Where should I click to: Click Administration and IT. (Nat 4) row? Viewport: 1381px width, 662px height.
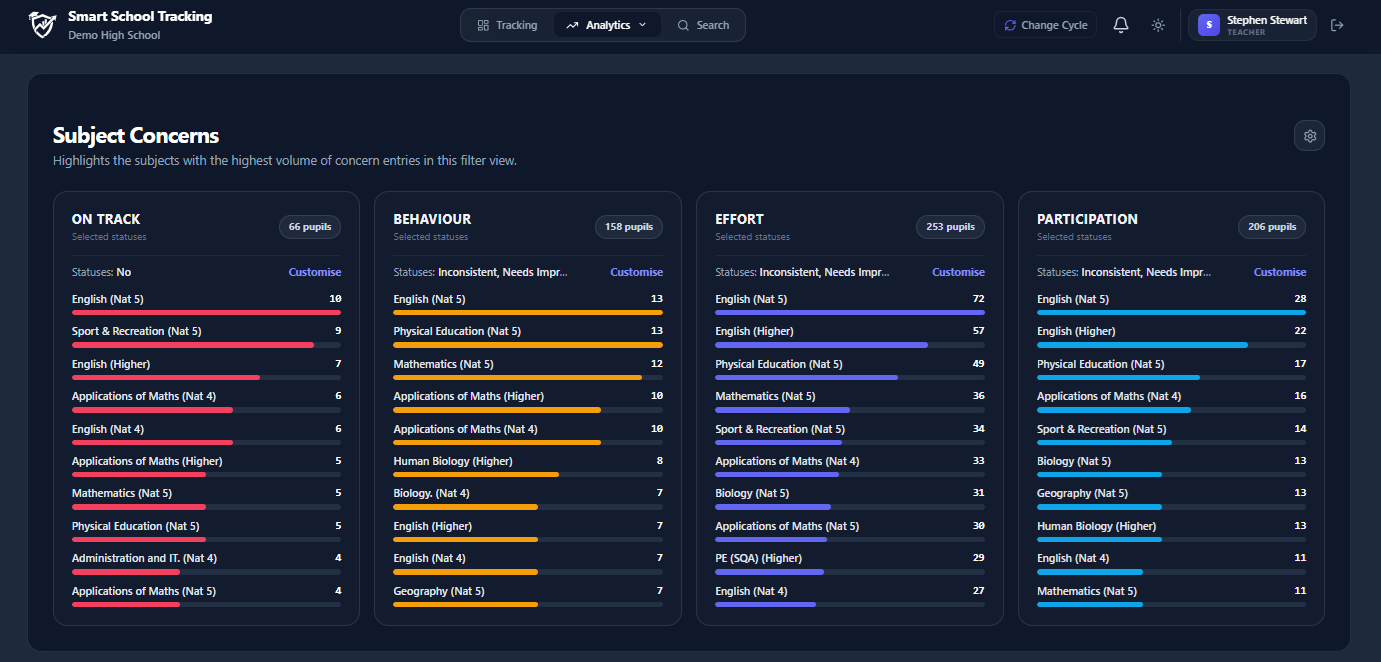(206, 564)
